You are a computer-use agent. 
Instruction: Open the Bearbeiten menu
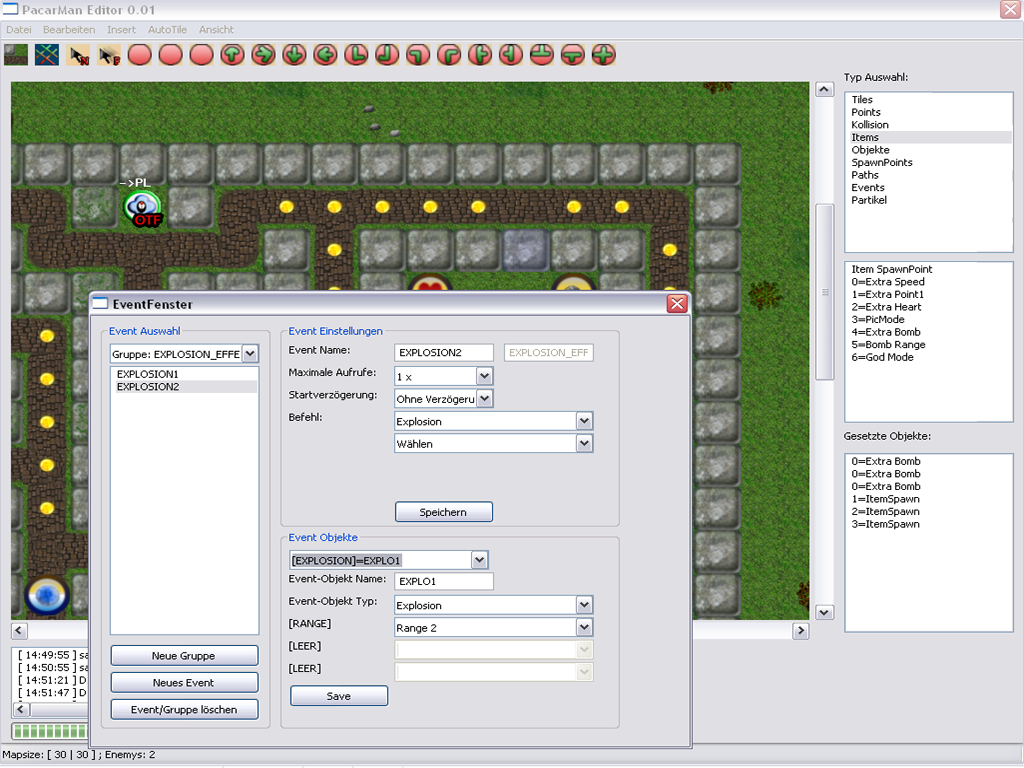point(69,30)
